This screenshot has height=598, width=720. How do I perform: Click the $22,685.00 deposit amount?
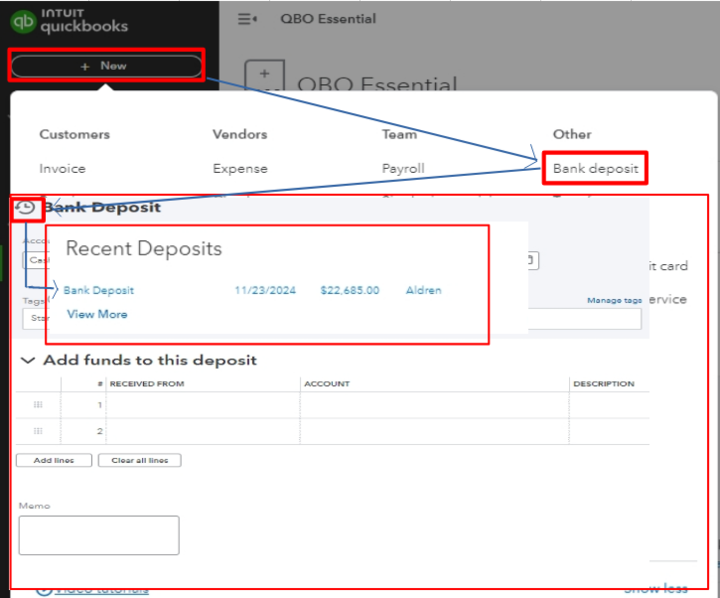pyautogui.click(x=350, y=290)
